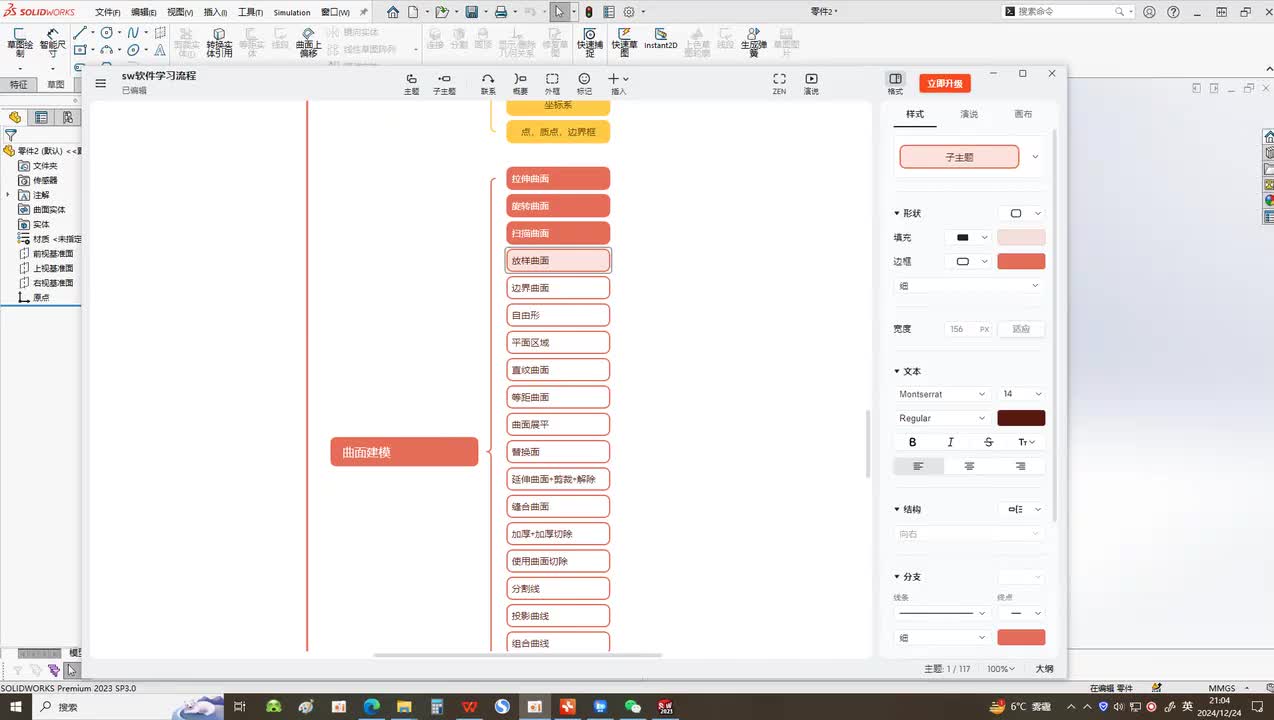Click the 适应 fit width button
This screenshot has height=720, width=1274.
coord(1021,329)
